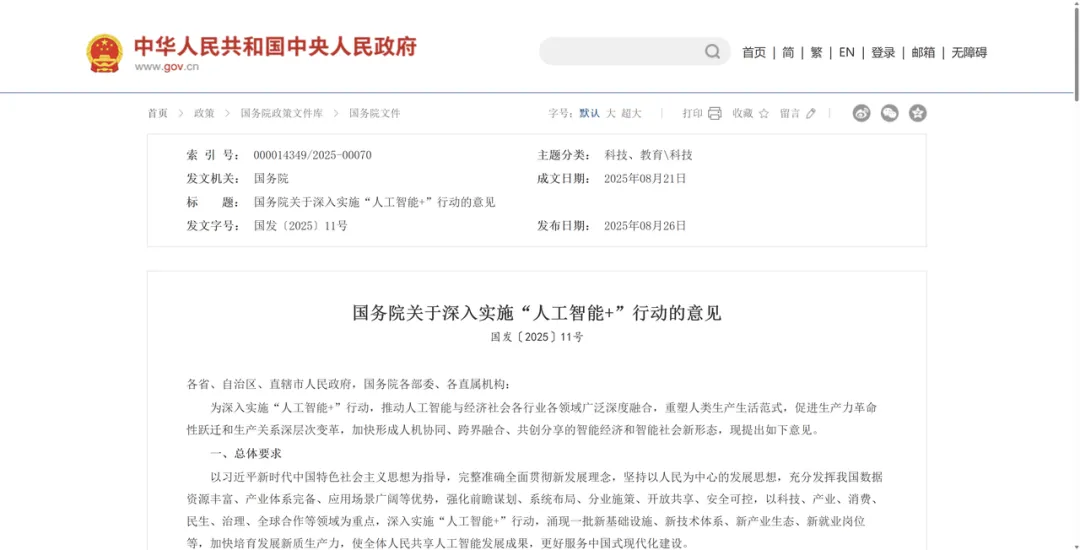Viewport: 1080px width, 550px height.
Task: Click the pencil icon next to 留言
Action: pyautogui.click(x=811, y=114)
